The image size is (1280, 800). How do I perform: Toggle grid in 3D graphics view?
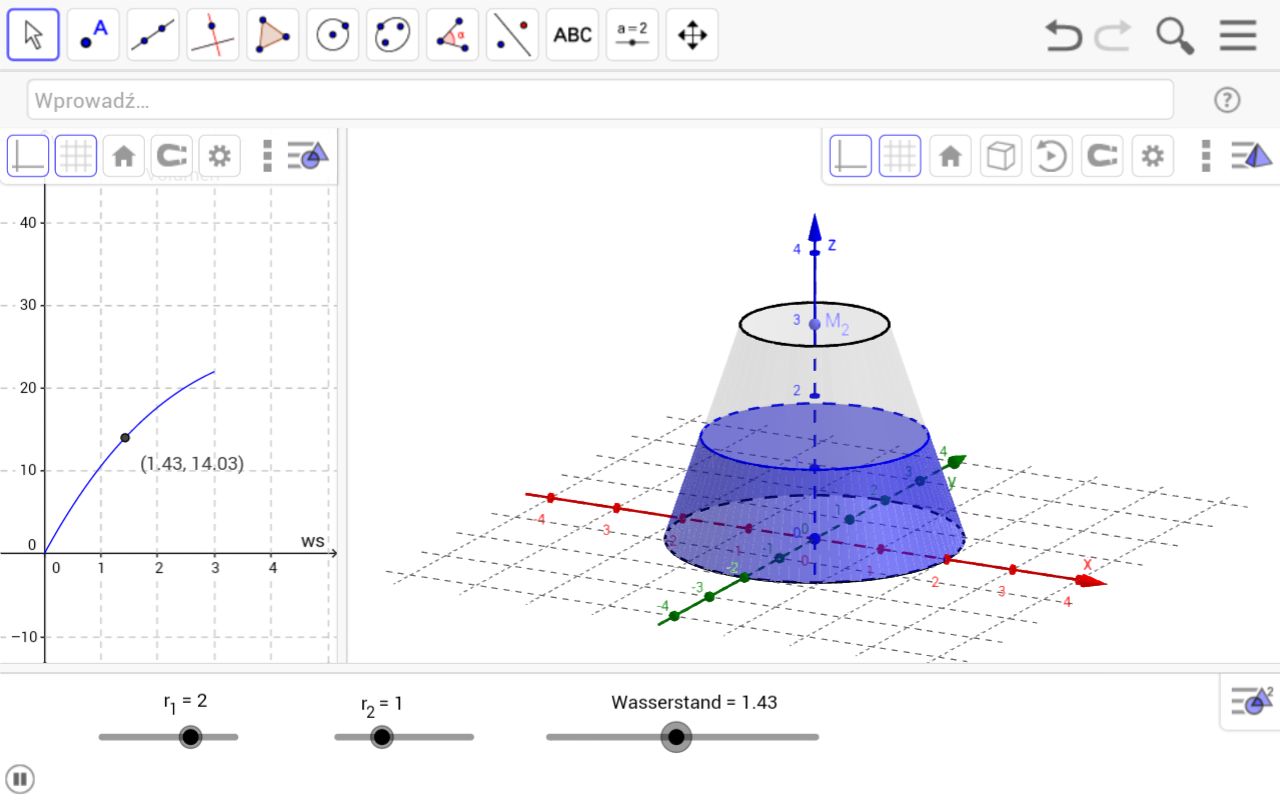900,156
